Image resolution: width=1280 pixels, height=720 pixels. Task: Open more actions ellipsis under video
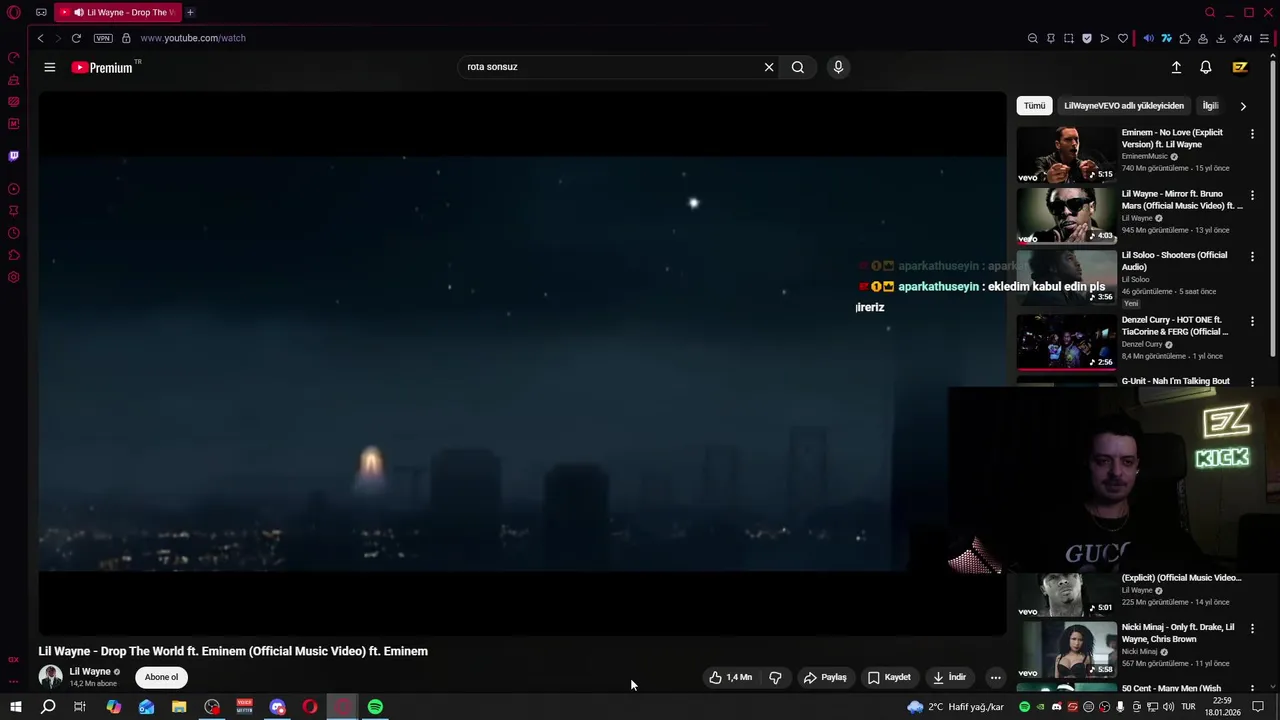pos(995,677)
